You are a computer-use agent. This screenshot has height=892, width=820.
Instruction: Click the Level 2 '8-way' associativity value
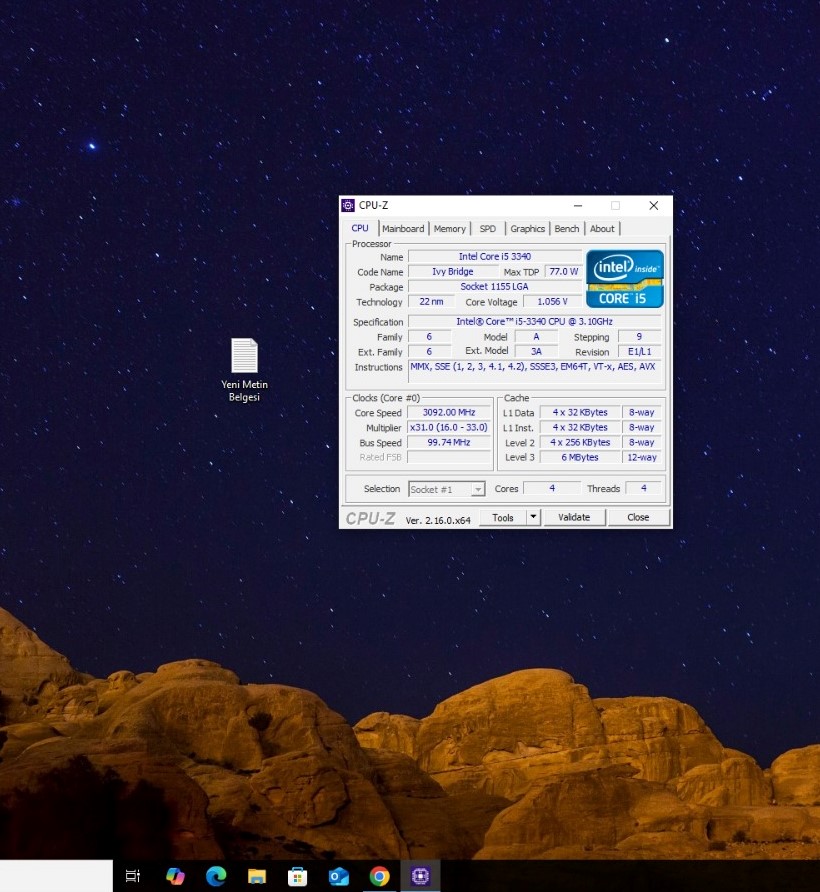tap(642, 442)
